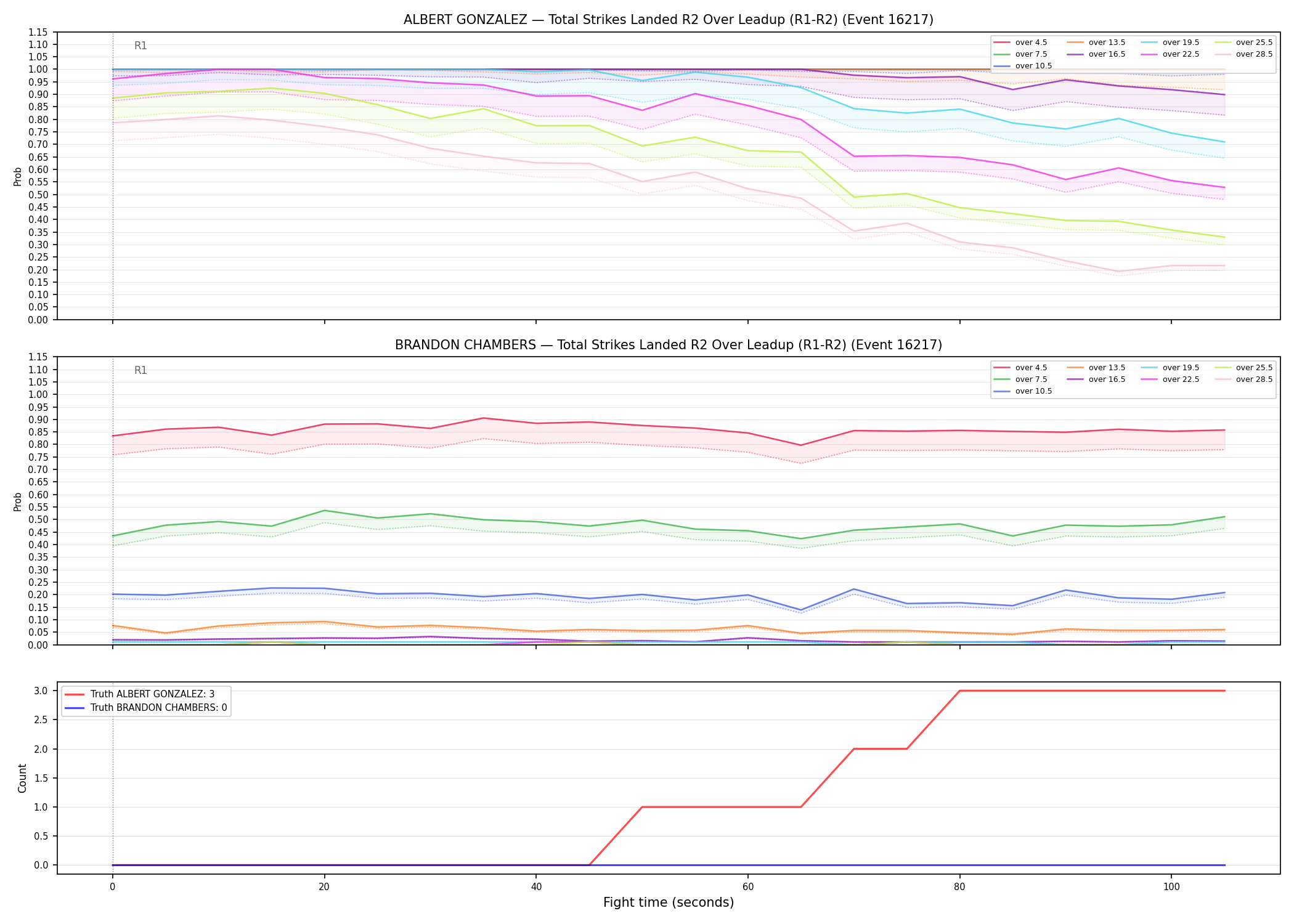Click the 'Fight time (seconds)' axis label
The height and width of the screenshot is (924, 1294).
[669, 903]
